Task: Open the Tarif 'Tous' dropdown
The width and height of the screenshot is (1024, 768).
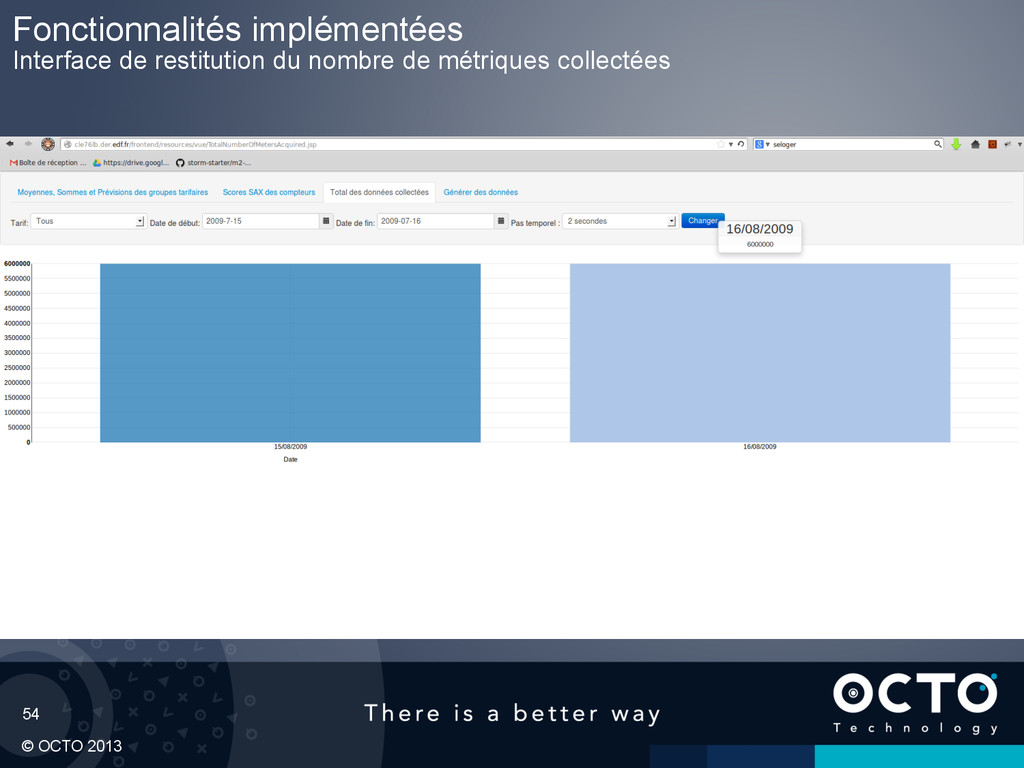Action: [x=88, y=221]
